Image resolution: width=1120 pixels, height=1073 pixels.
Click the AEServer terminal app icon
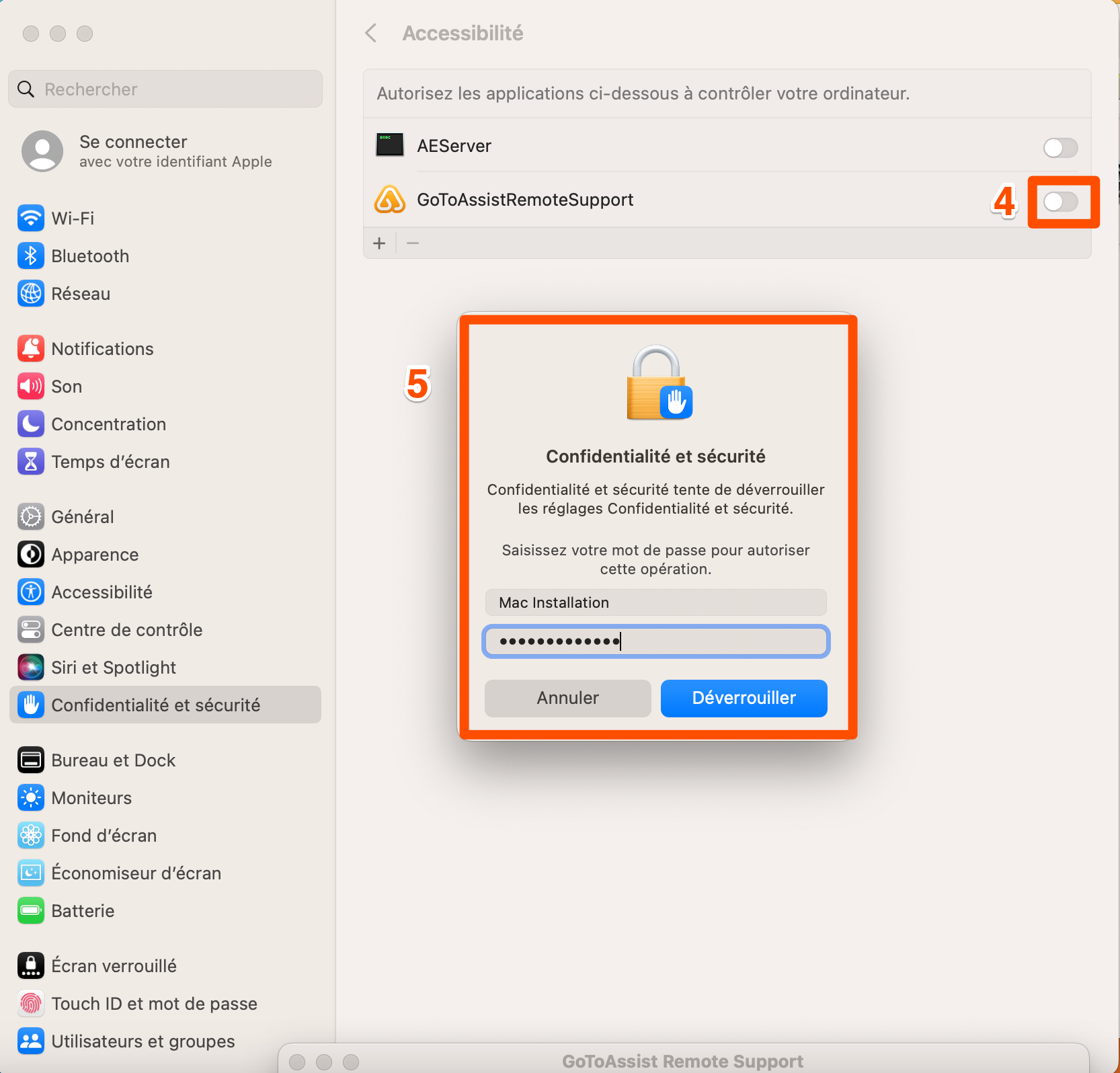click(x=390, y=145)
